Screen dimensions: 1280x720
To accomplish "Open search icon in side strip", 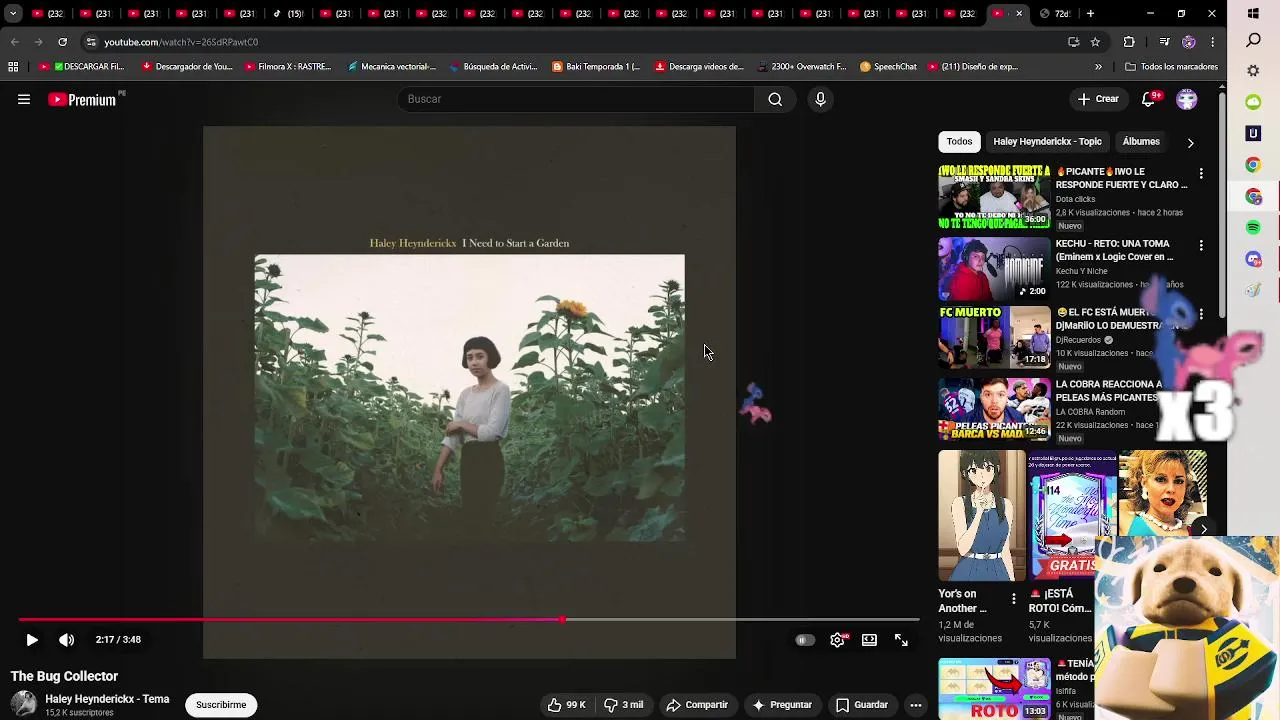I will point(1253,41).
